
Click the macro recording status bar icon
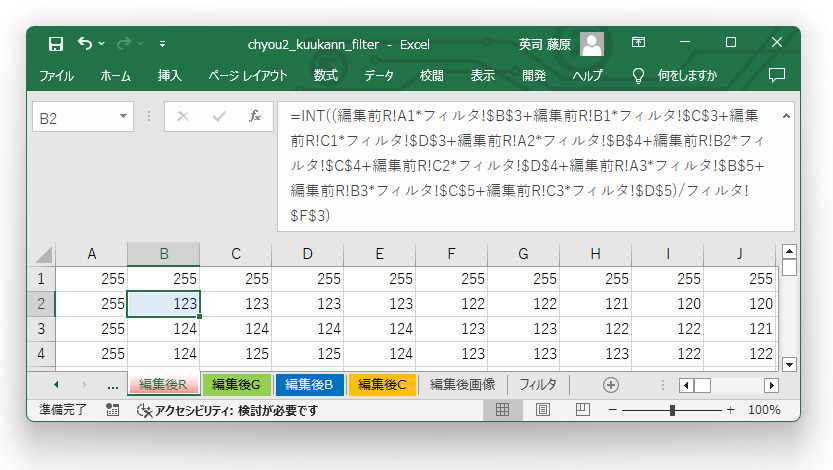pyautogui.click(x=112, y=410)
